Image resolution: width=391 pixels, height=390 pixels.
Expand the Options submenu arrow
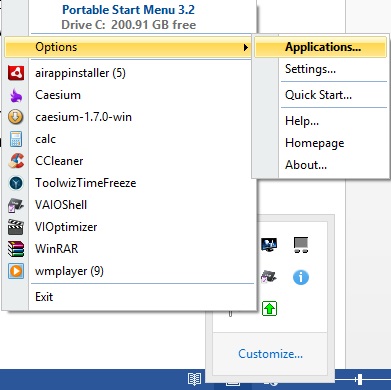(x=246, y=47)
